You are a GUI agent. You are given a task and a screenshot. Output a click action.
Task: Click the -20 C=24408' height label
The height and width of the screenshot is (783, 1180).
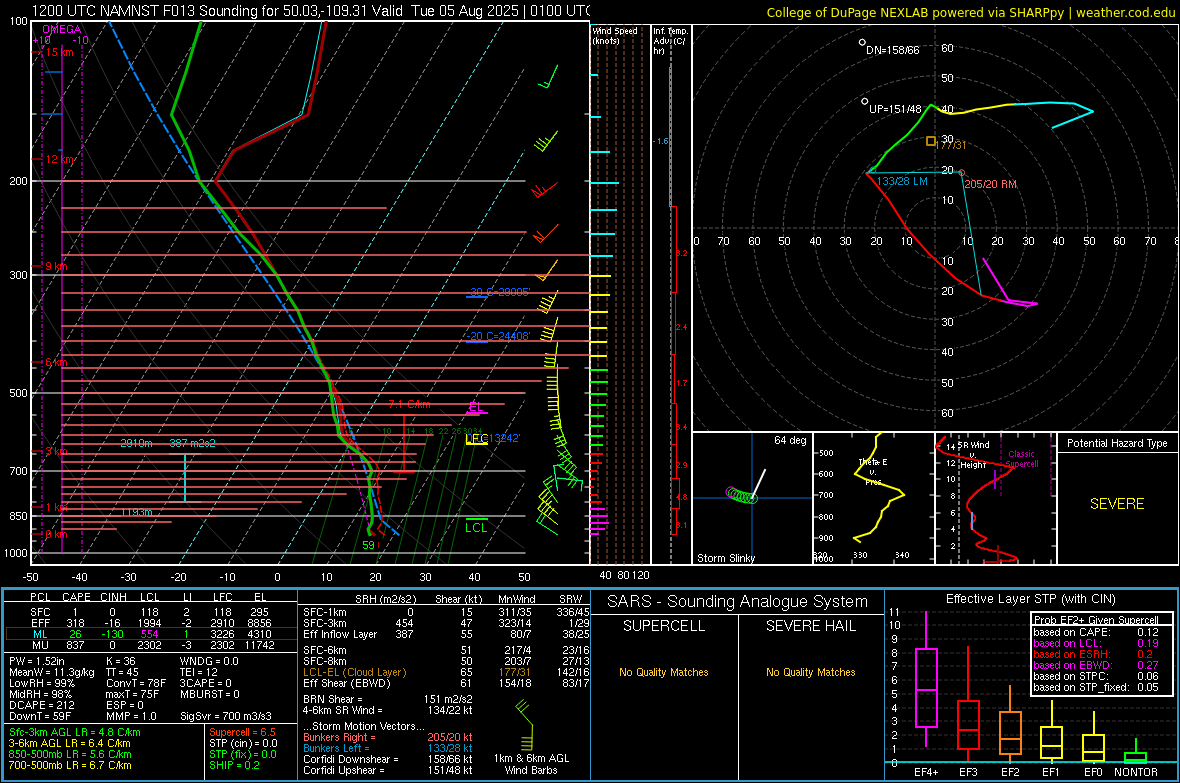click(498, 337)
